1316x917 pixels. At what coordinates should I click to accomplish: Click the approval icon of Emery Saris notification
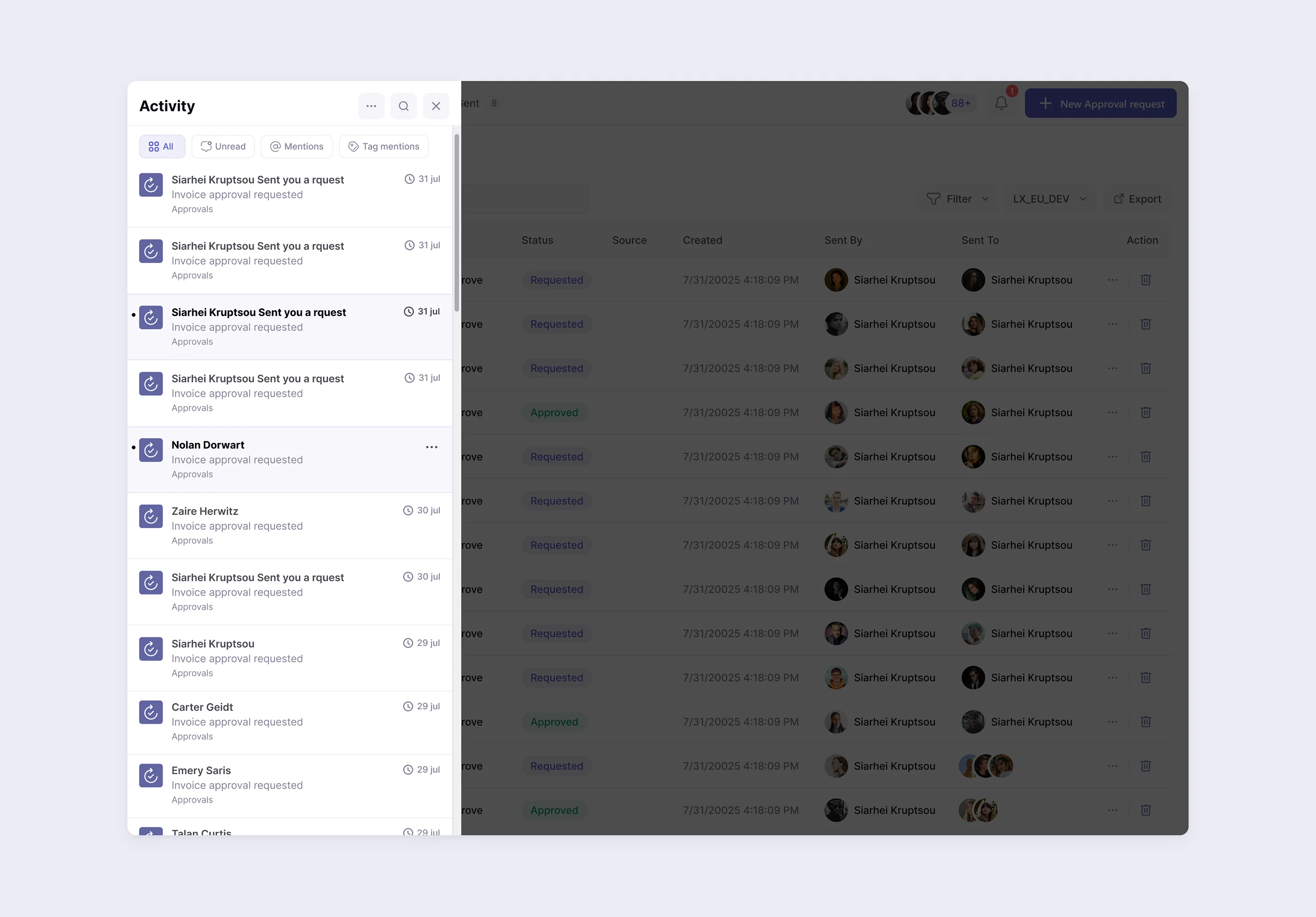coord(151,776)
